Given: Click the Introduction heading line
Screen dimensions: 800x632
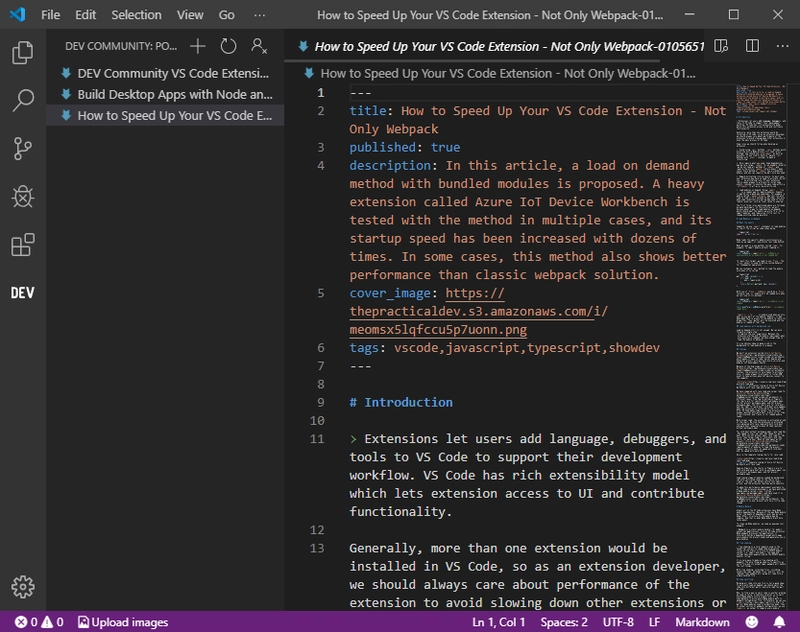Looking at the screenshot, I should [401, 402].
